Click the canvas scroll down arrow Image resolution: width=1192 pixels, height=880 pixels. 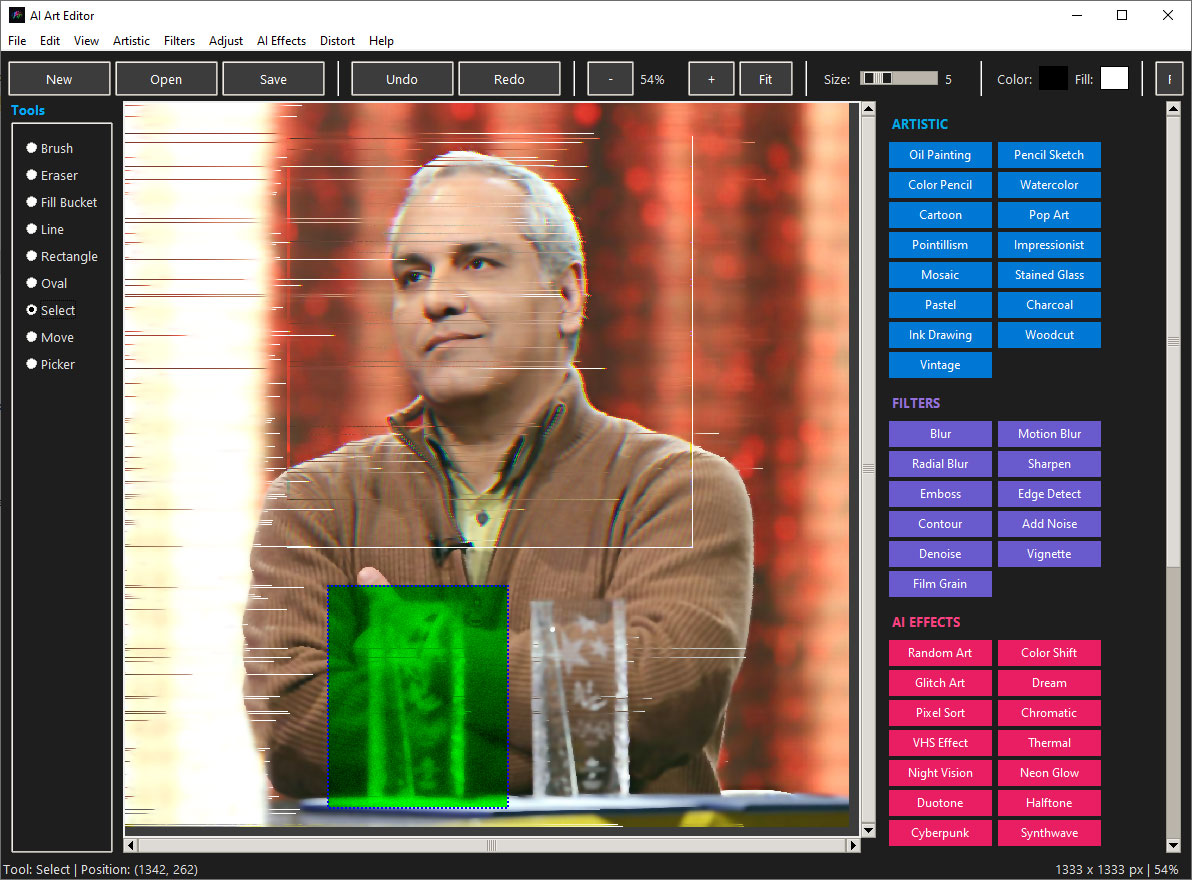868,830
